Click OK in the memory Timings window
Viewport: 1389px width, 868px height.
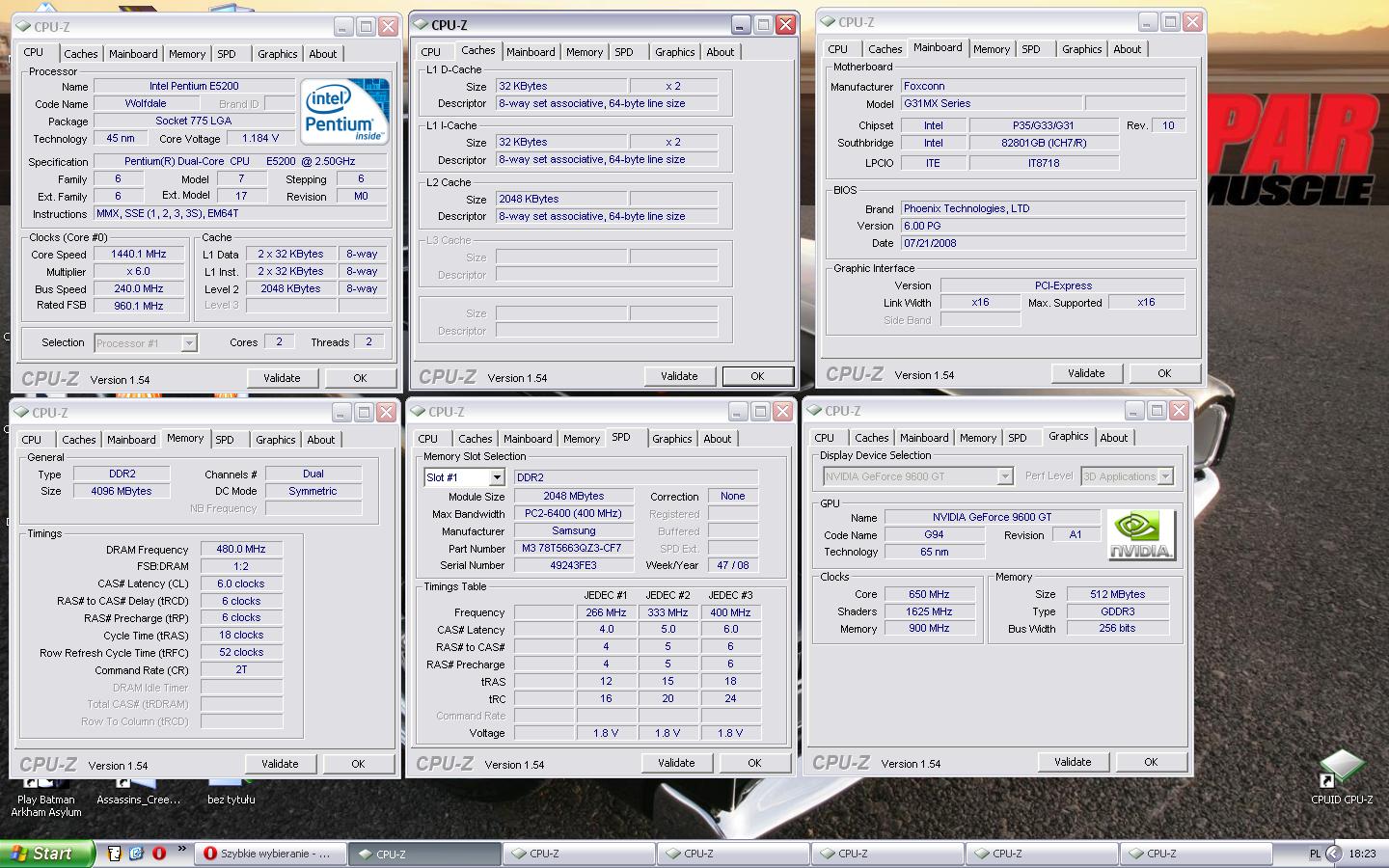pyautogui.click(x=358, y=764)
